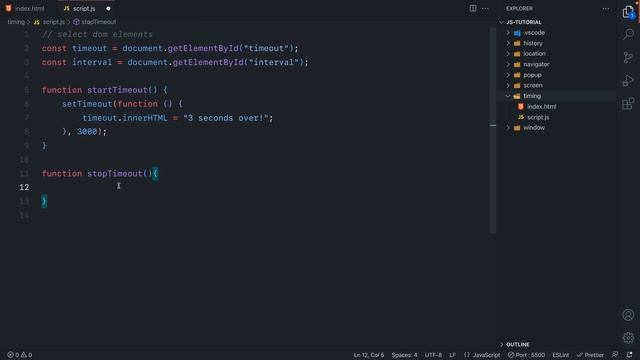Open editor More Actions ellipsis
The width and height of the screenshot is (640, 360).
click(485, 8)
